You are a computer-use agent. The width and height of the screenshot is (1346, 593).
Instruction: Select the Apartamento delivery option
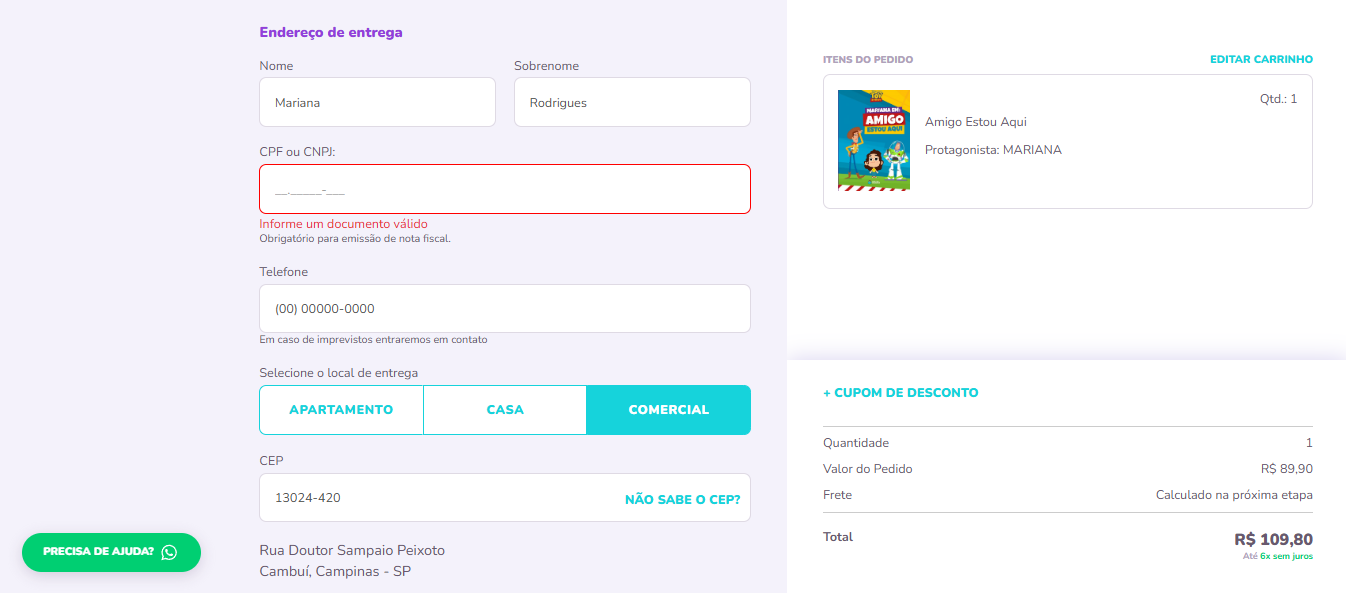coord(341,410)
